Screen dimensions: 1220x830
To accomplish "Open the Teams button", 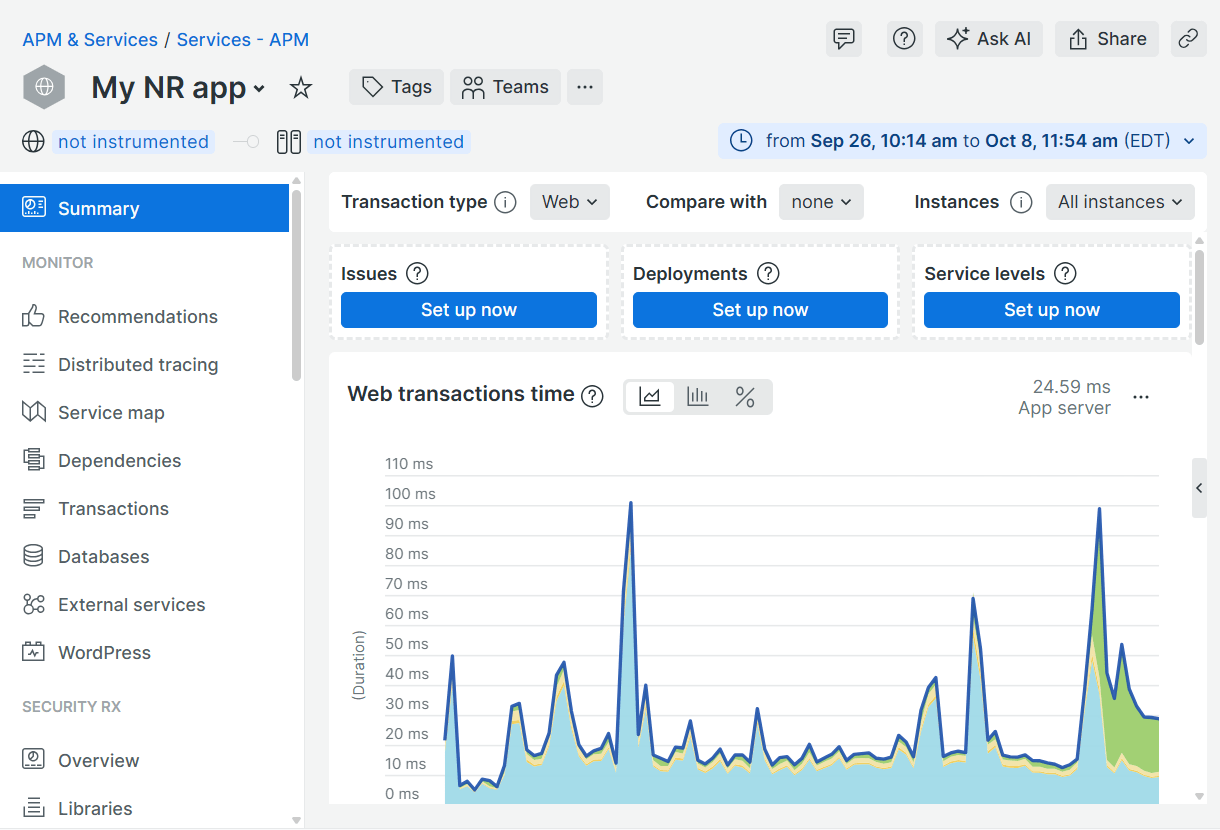I will 505,87.
